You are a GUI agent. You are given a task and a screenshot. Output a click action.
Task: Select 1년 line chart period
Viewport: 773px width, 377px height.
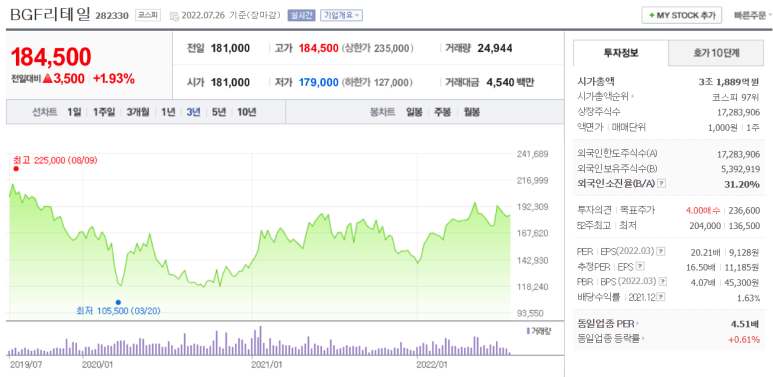coord(168,112)
